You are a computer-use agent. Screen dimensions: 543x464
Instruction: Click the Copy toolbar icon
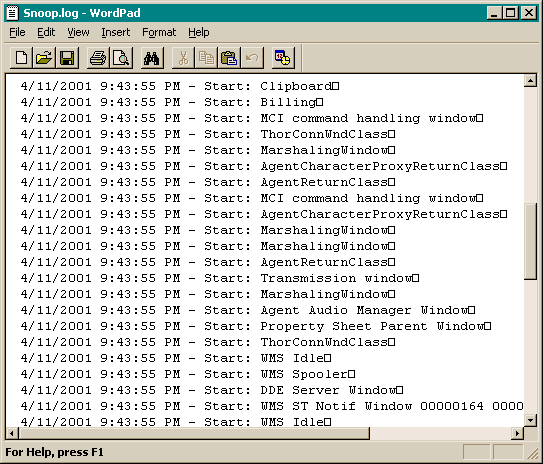coord(206,58)
